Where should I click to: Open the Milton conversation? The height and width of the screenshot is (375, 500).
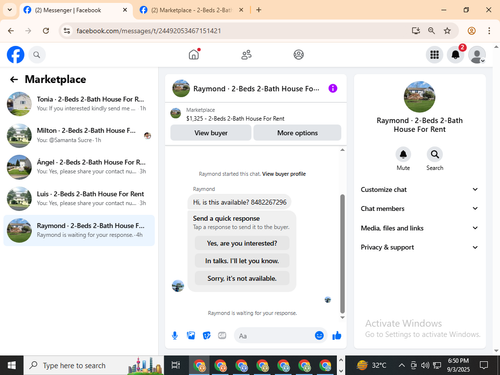(79, 135)
